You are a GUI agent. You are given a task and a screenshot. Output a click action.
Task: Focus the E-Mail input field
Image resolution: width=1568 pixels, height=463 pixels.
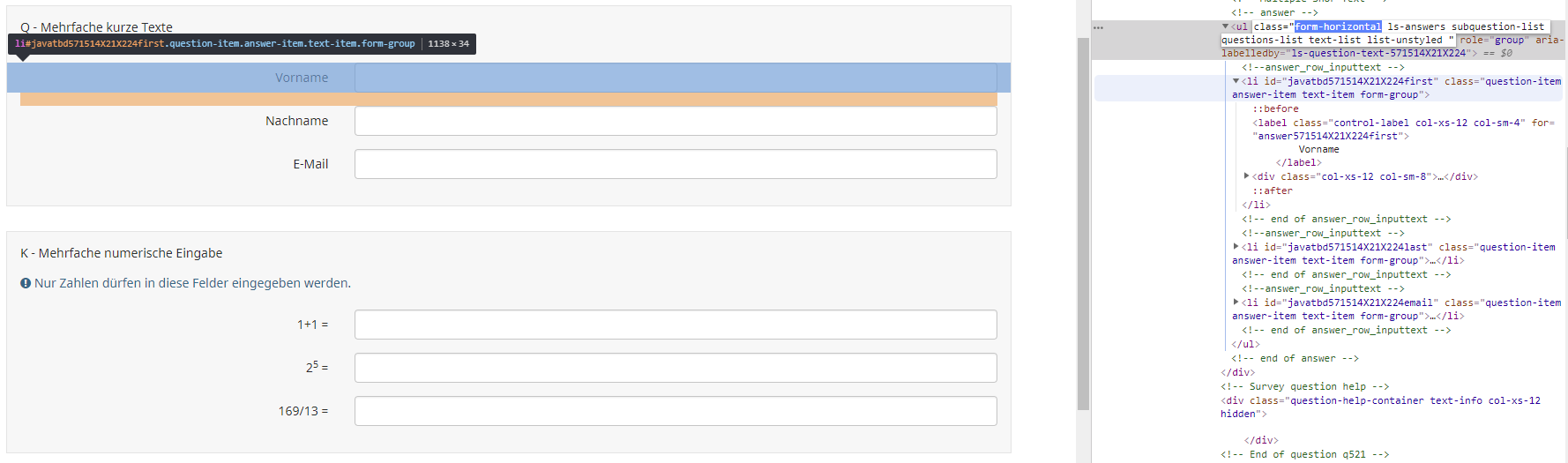tap(676, 164)
